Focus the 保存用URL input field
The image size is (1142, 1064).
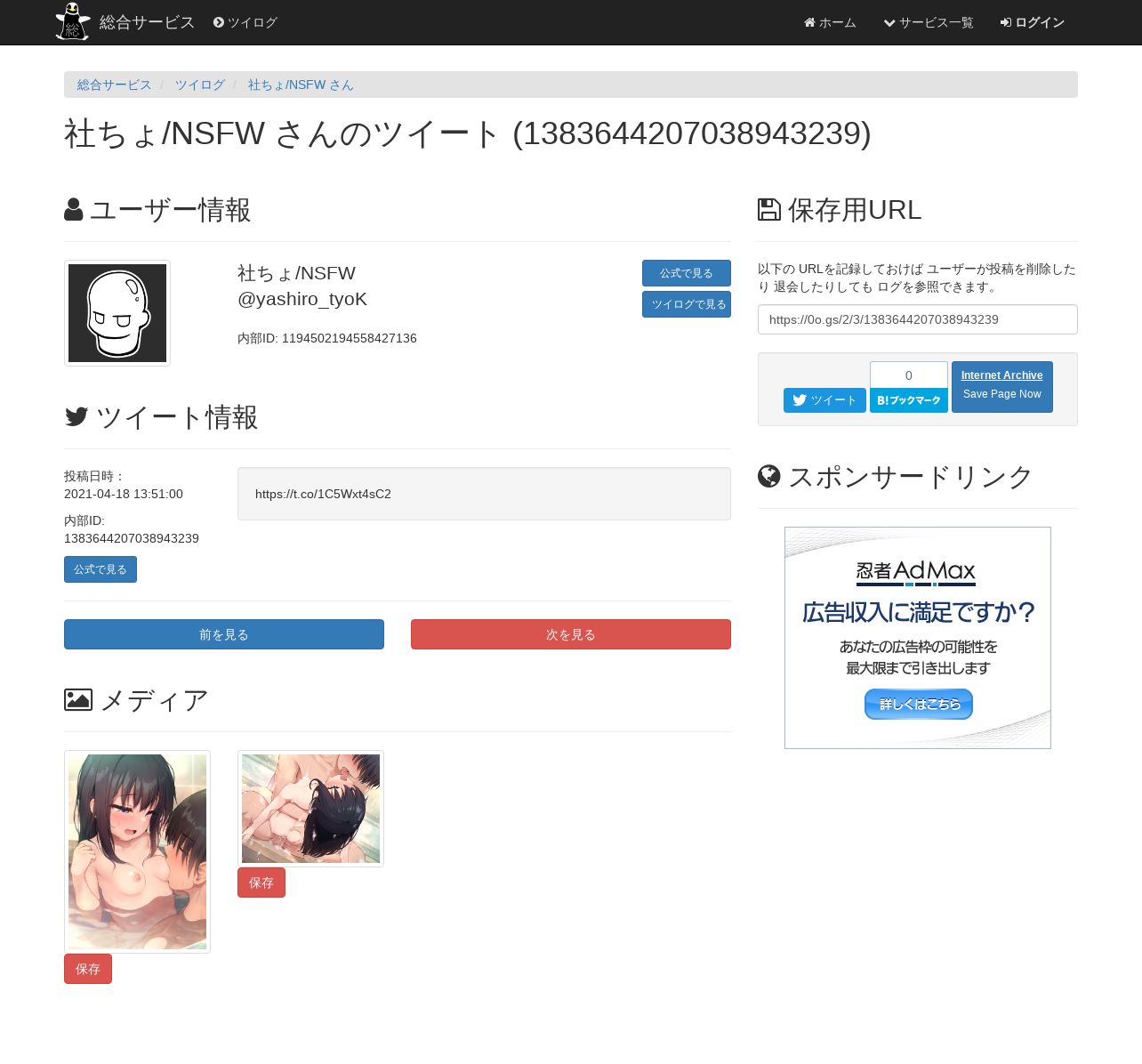click(918, 319)
